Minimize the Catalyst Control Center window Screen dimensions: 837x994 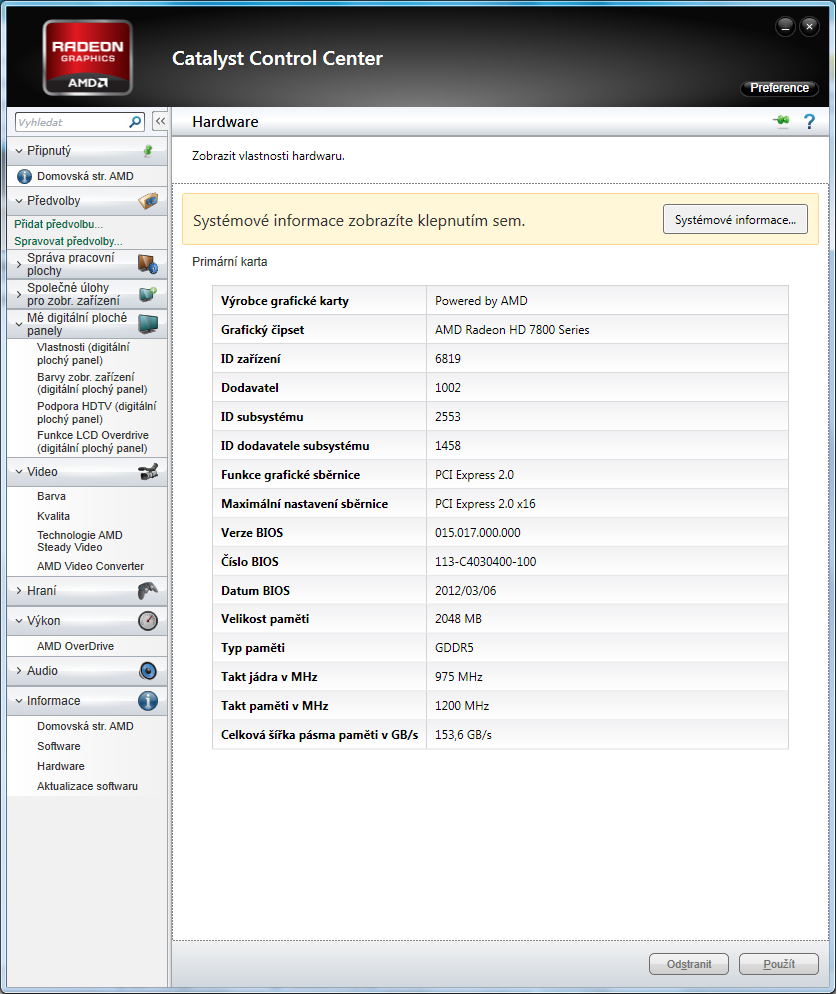[785, 27]
